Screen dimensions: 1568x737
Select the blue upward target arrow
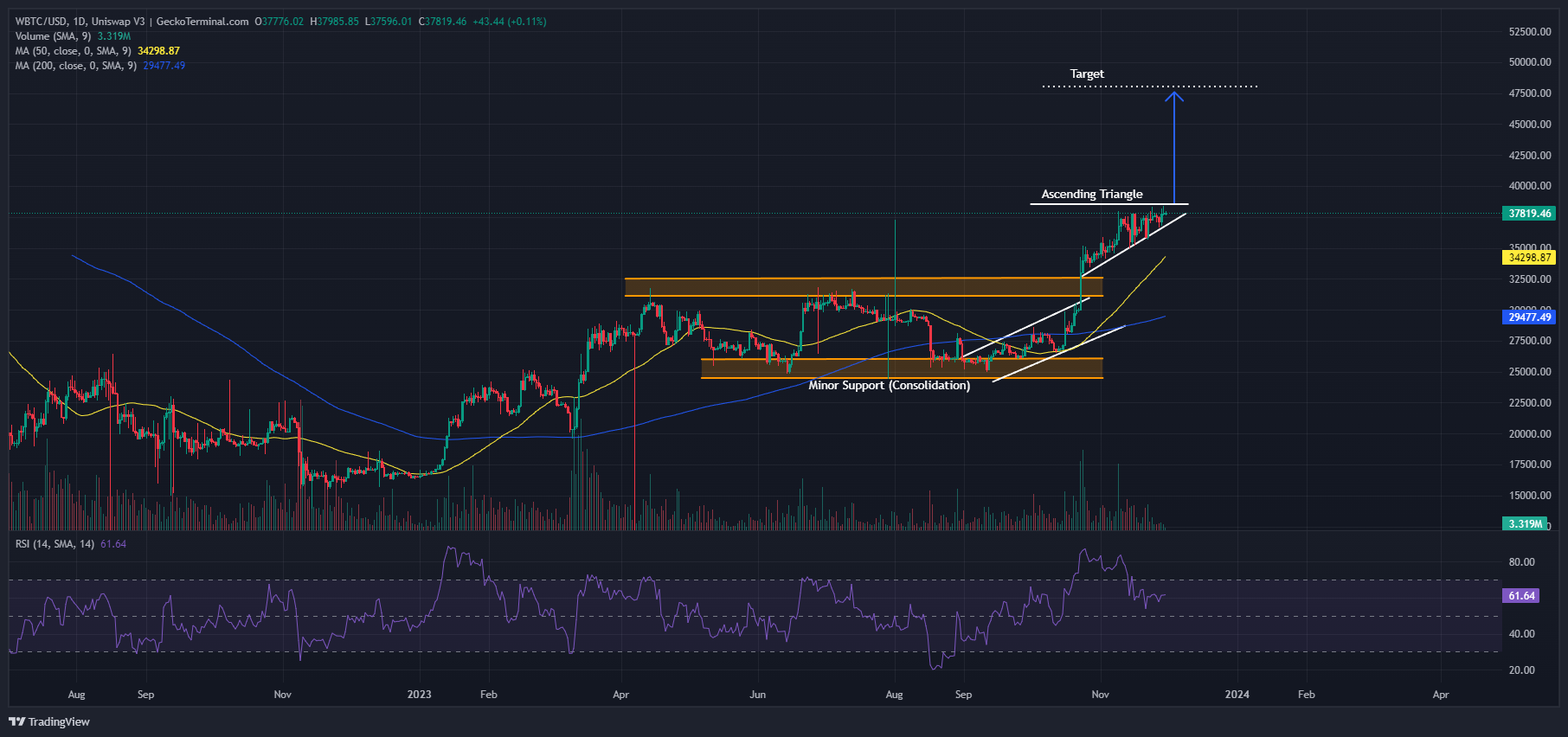1173,147
